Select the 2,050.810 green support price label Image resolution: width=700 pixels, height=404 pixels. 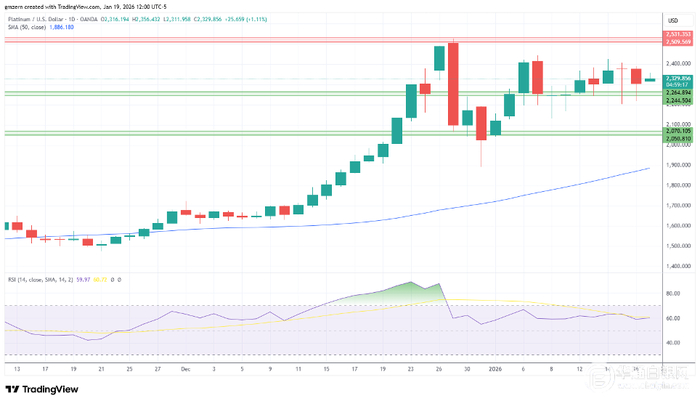pos(678,139)
